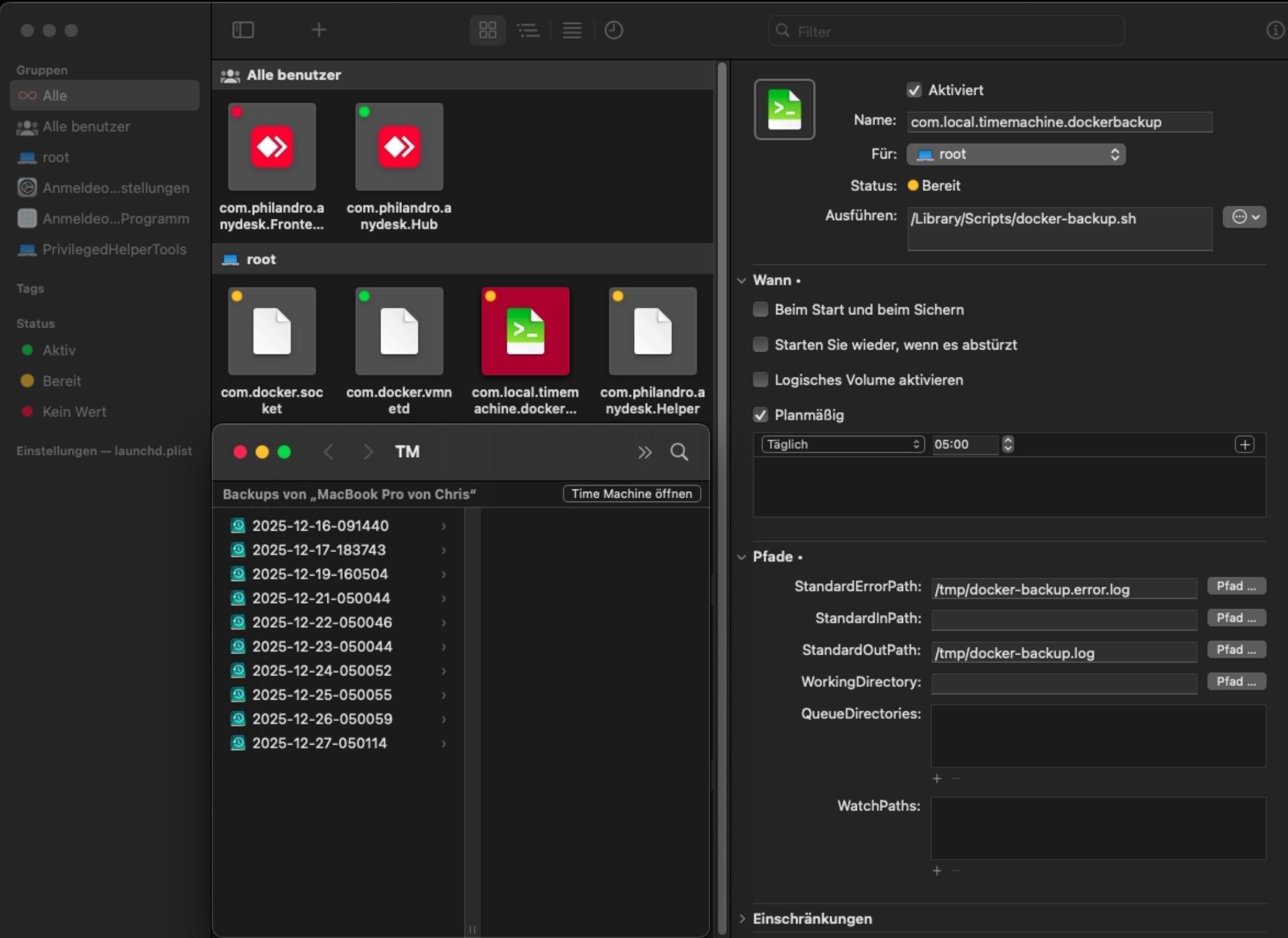Enable Beim Start und beim Sichern
Screen dimensions: 1288x938
[x=760, y=309]
